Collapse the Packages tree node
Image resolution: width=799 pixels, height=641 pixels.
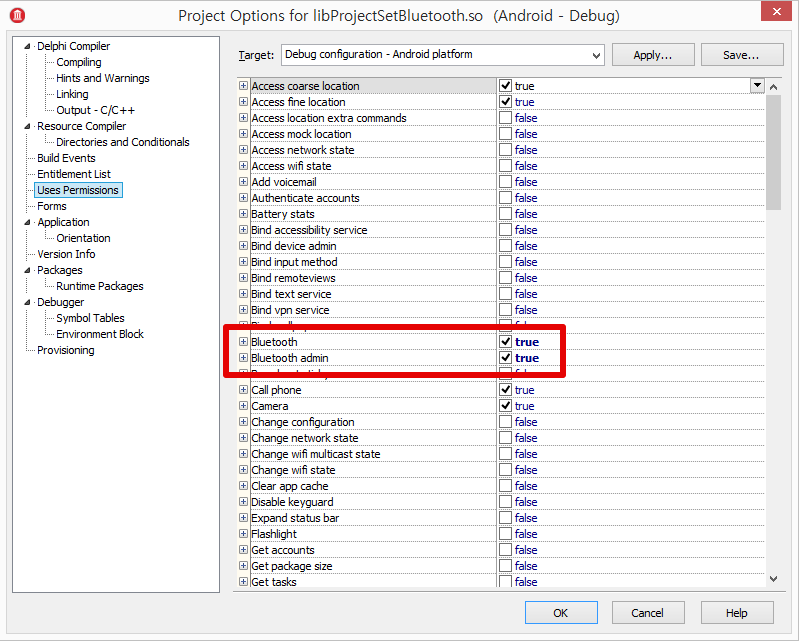click(27, 270)
